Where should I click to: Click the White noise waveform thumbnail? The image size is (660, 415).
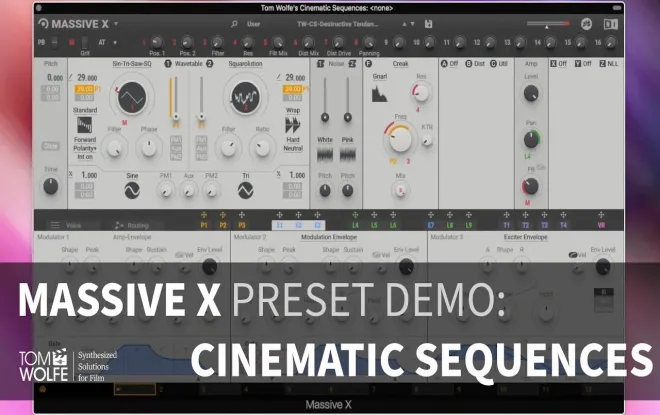[325, 154]
